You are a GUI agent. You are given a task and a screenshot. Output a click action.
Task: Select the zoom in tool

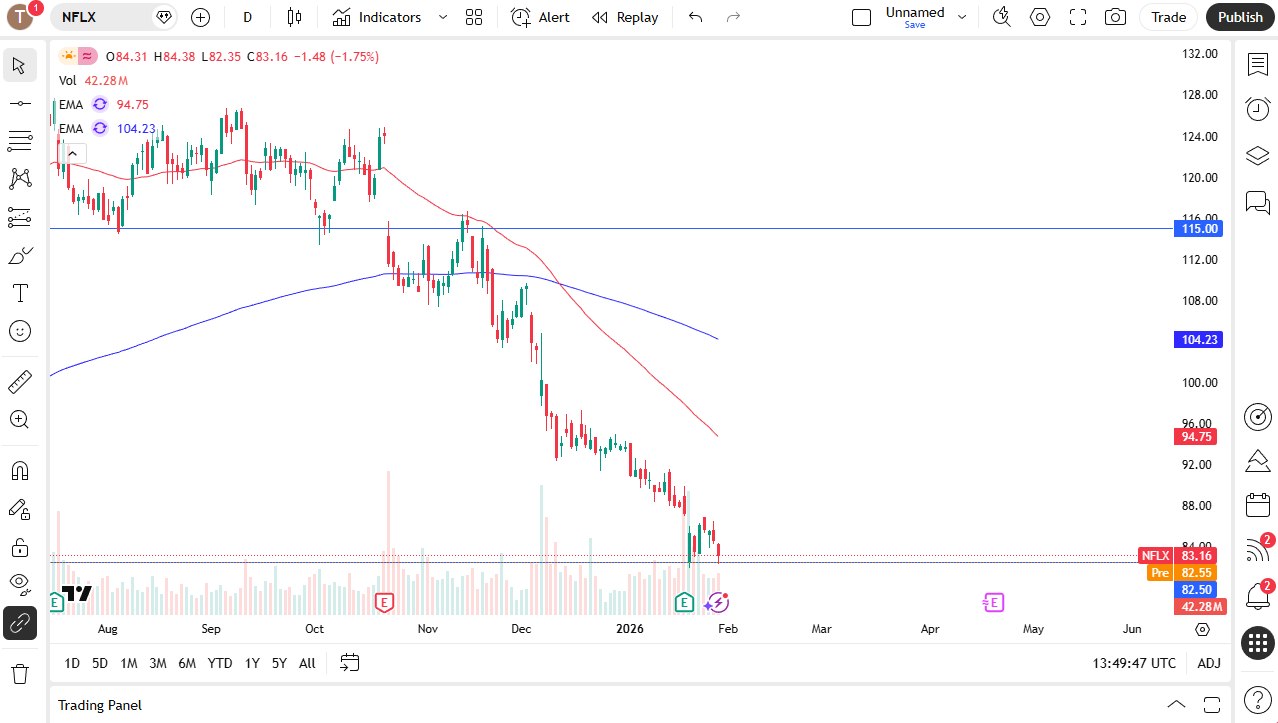pos(19,419)
